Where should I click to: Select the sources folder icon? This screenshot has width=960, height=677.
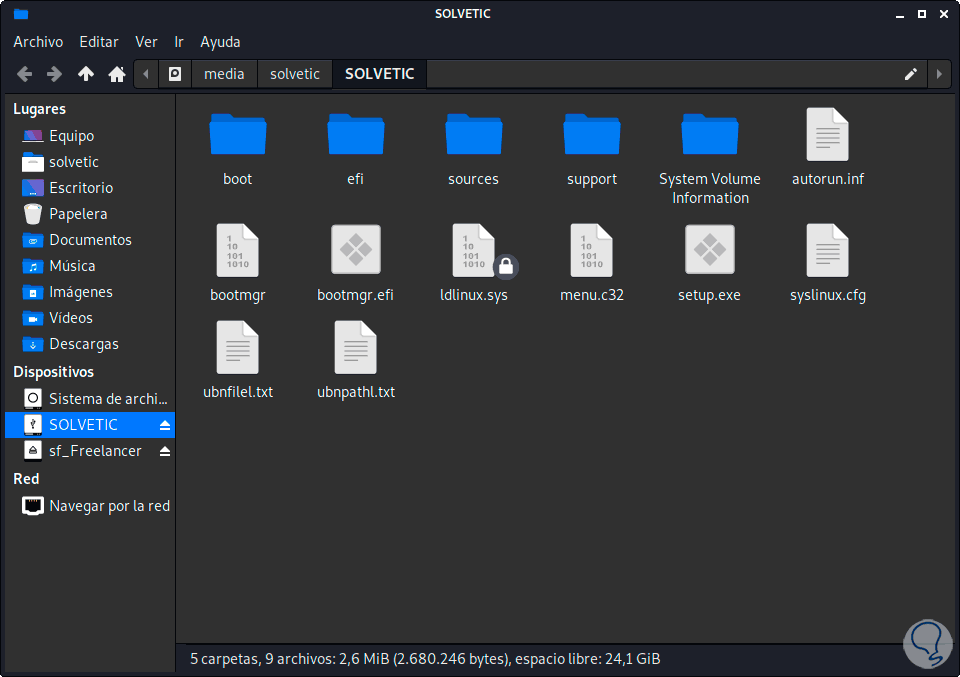[x=474, y=135]
